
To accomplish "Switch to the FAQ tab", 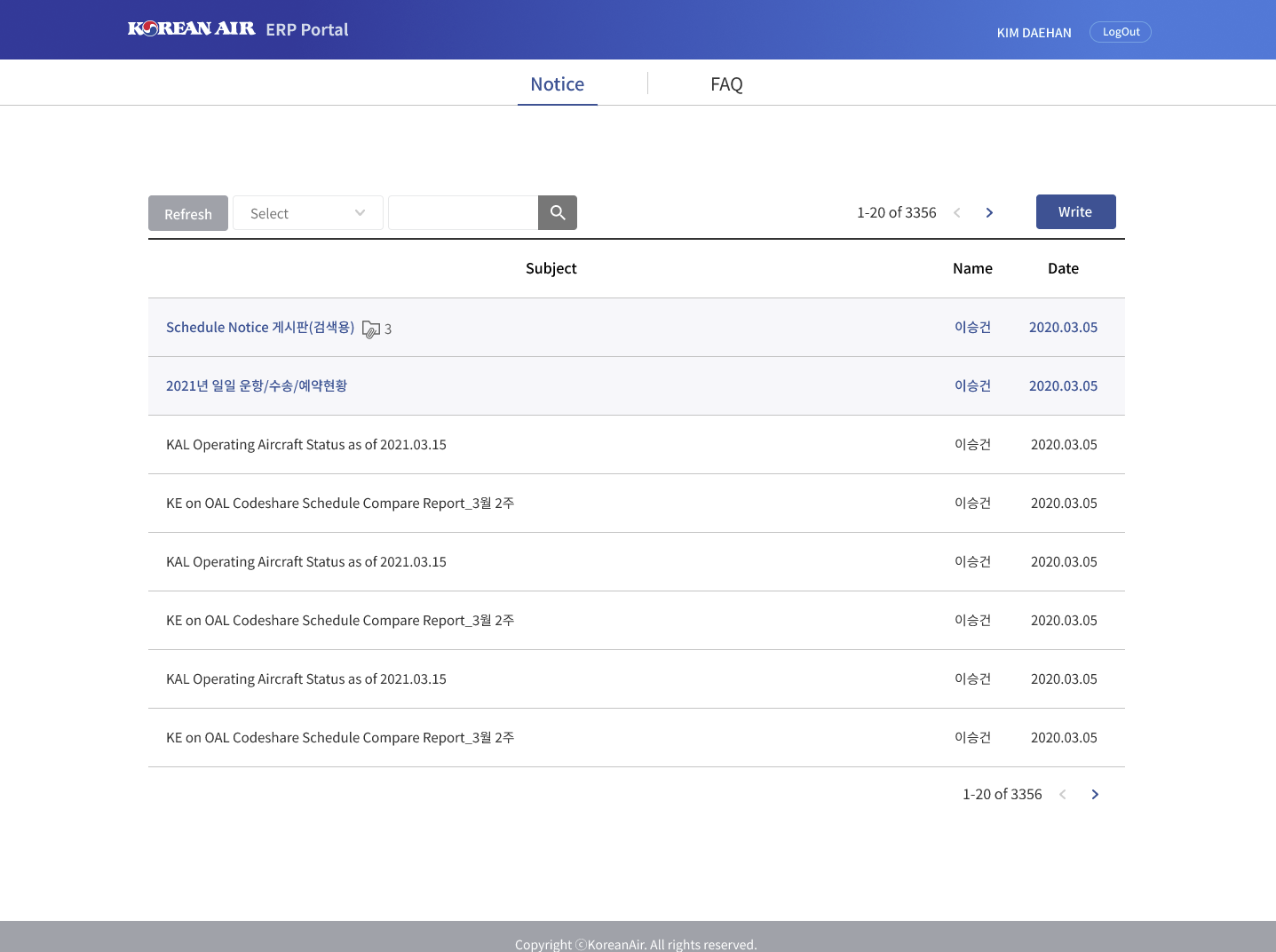I will (726, 84).
